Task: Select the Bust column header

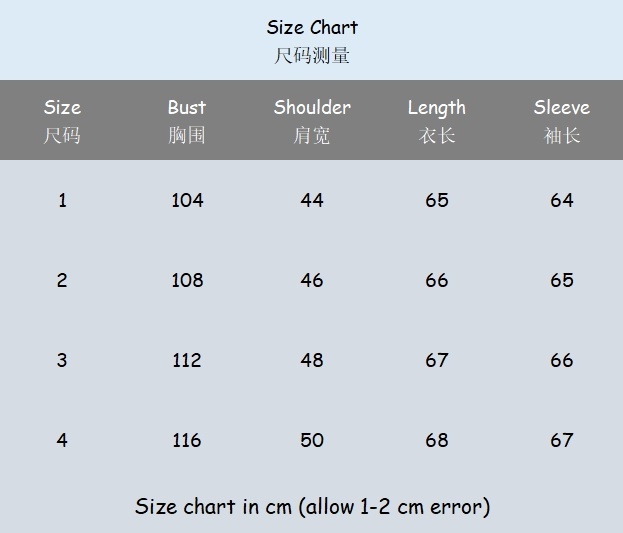Action: (x=187, y=108)
